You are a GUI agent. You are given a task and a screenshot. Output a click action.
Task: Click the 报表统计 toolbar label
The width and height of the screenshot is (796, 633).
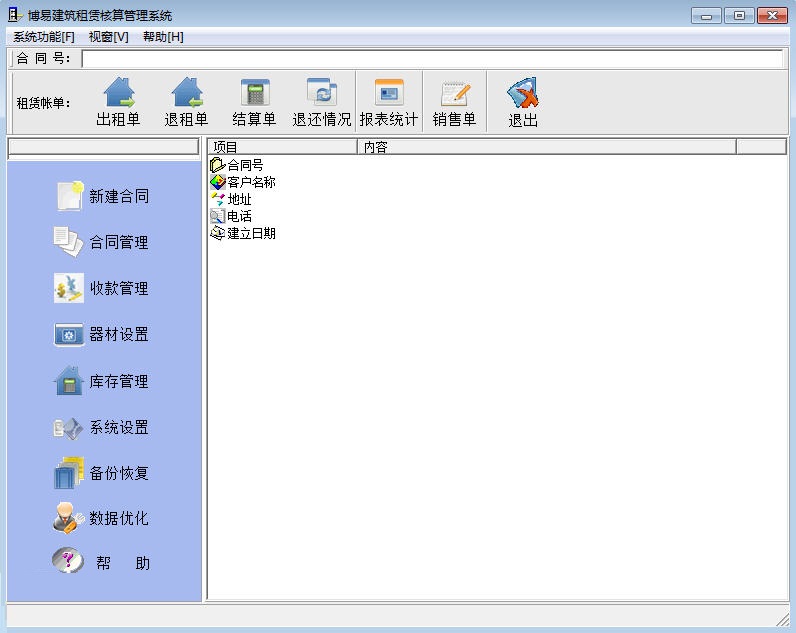click(x=389, y=120)
